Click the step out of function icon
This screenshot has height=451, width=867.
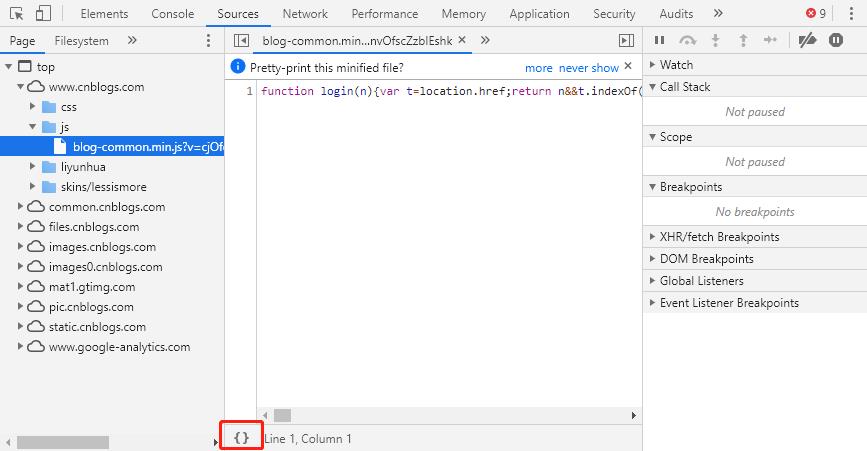743,40
